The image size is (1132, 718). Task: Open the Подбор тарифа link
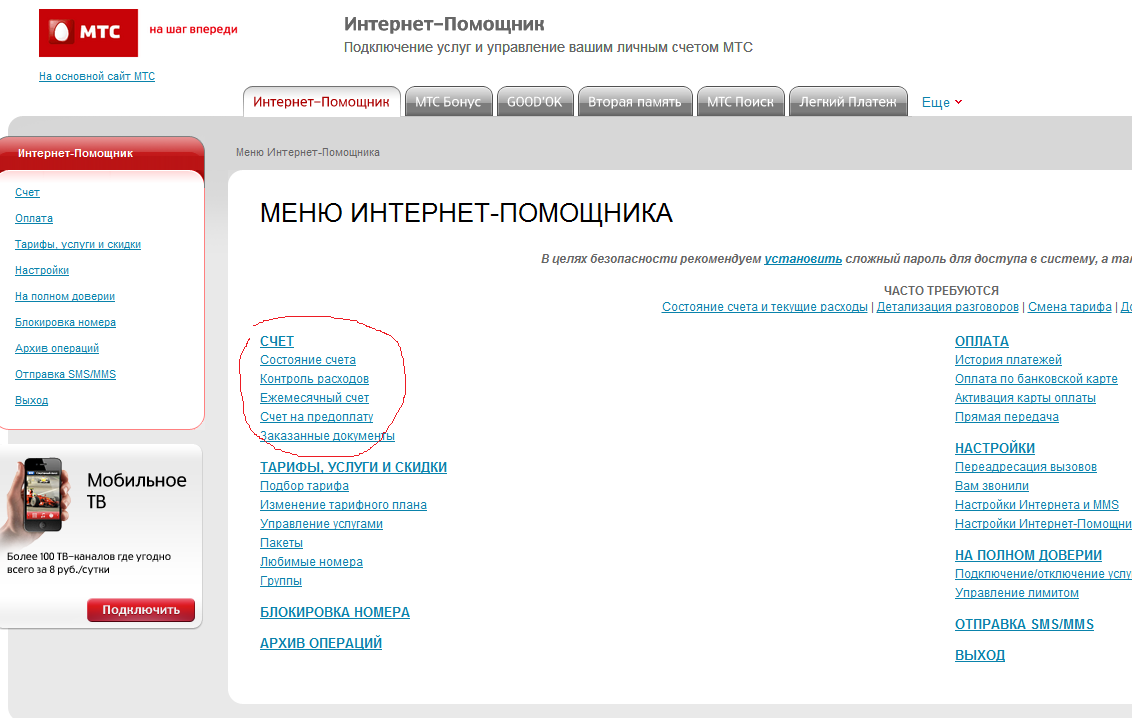click(304, 486)
